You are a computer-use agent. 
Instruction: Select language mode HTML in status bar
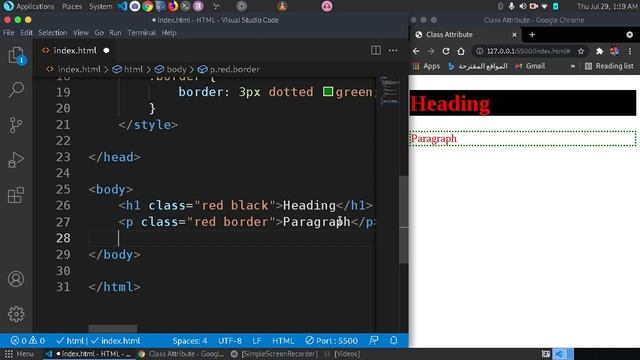click(283, 340)
